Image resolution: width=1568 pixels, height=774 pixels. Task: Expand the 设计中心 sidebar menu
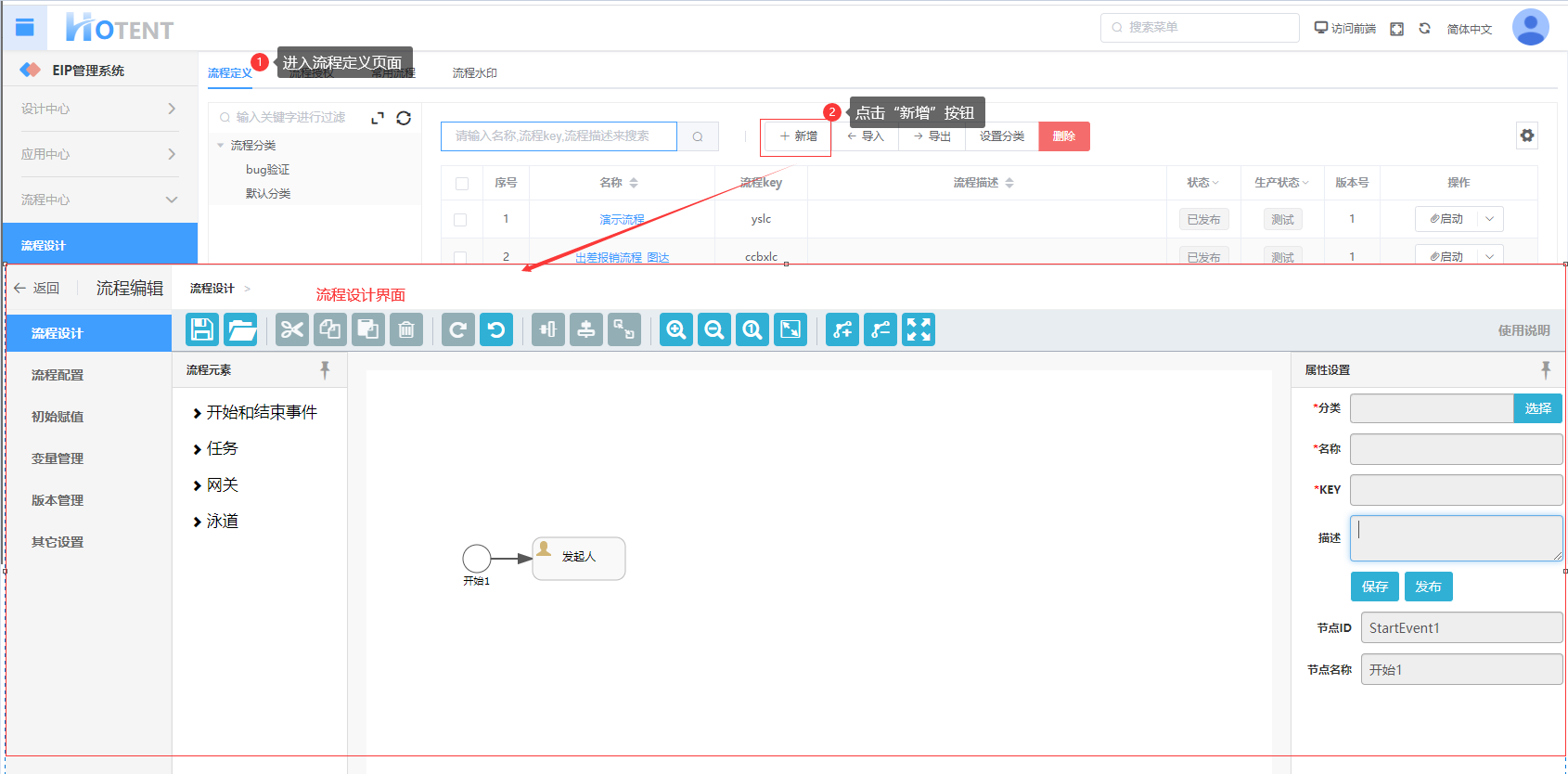click(x=99, y=109)
